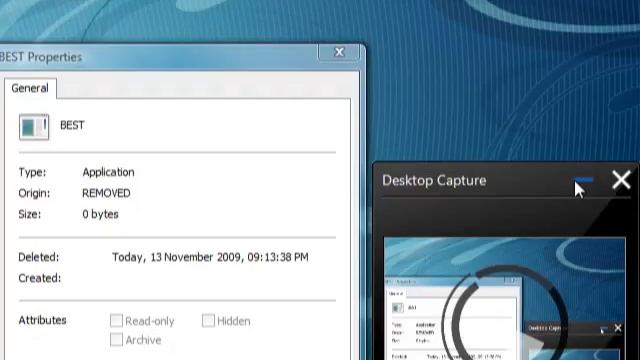Click the Desktop Capture preview thumbnail

pos(504,298)
